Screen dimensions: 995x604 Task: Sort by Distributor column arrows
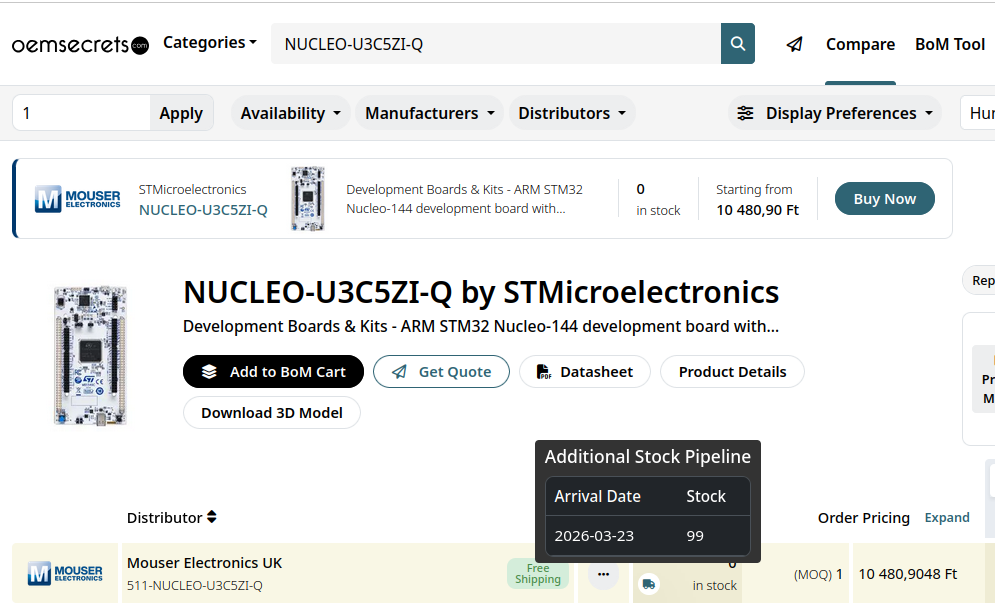[212, 517]
